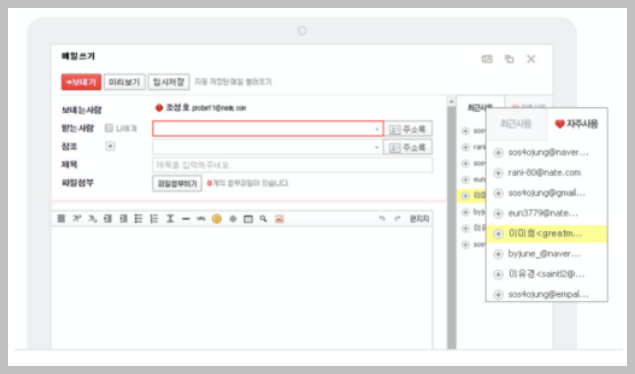Click the 파일첨부하기 attach file button
The width and height of the screenshot is (635, 374).
click(x=177, y=183)
